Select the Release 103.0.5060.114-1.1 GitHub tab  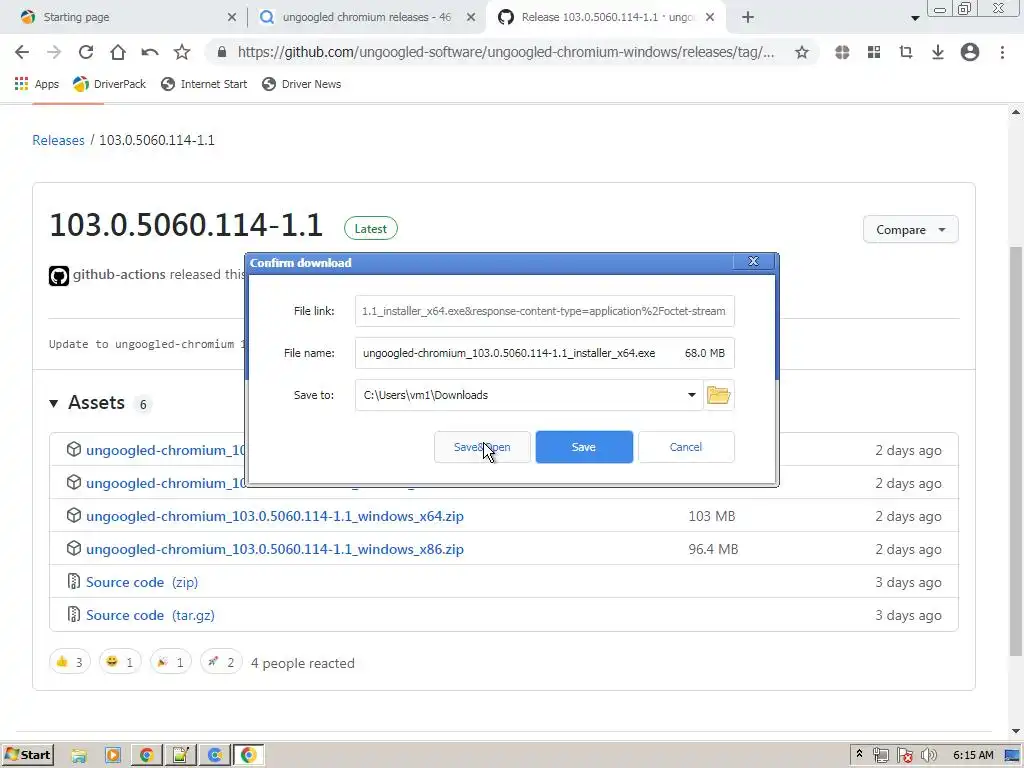click(x=607, y=17)
